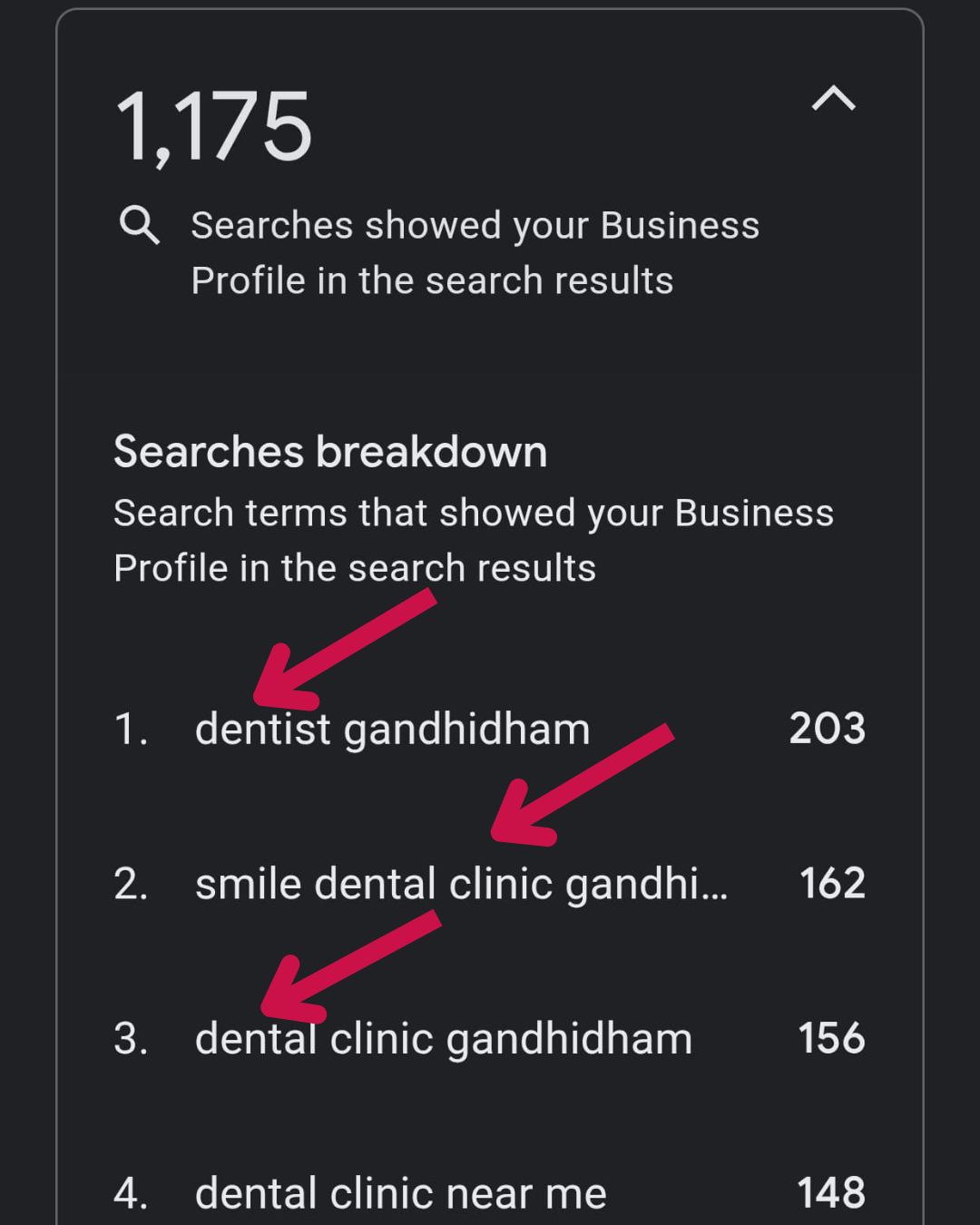Open the 'dental clinic gandhidham' search term
Viewport: 980px width, 1225px height.
tap(443, 1039)
